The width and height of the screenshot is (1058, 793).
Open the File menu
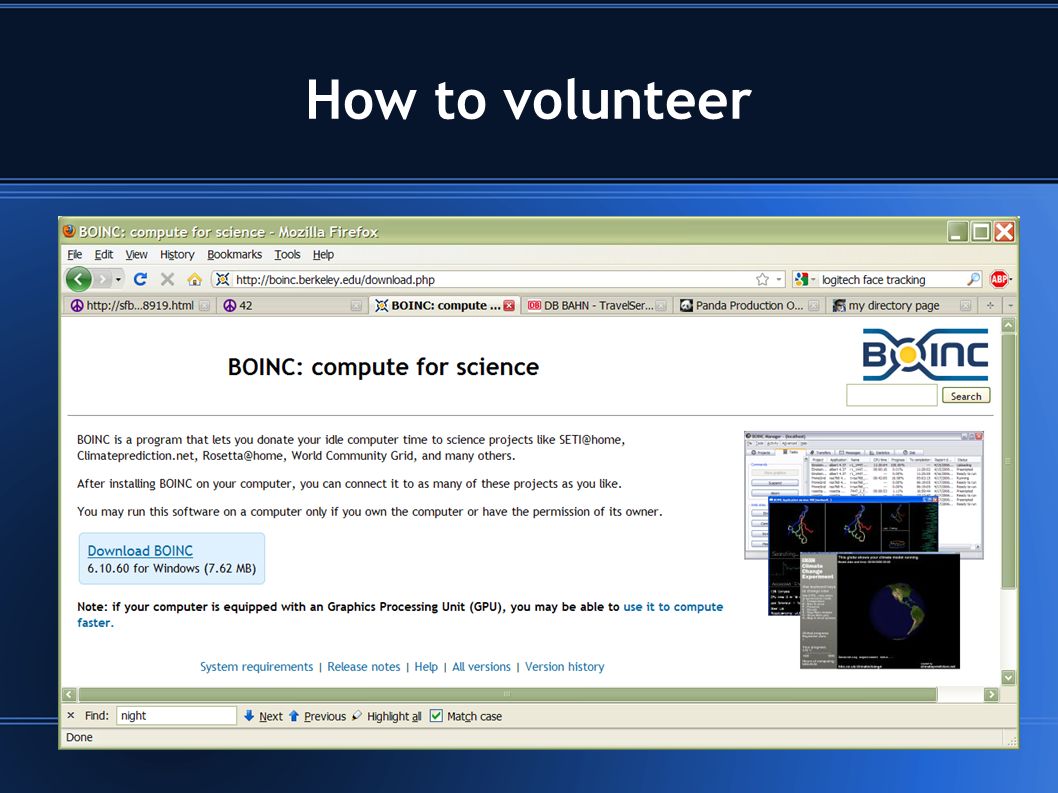pyautogui.click(x=74, y=254)
